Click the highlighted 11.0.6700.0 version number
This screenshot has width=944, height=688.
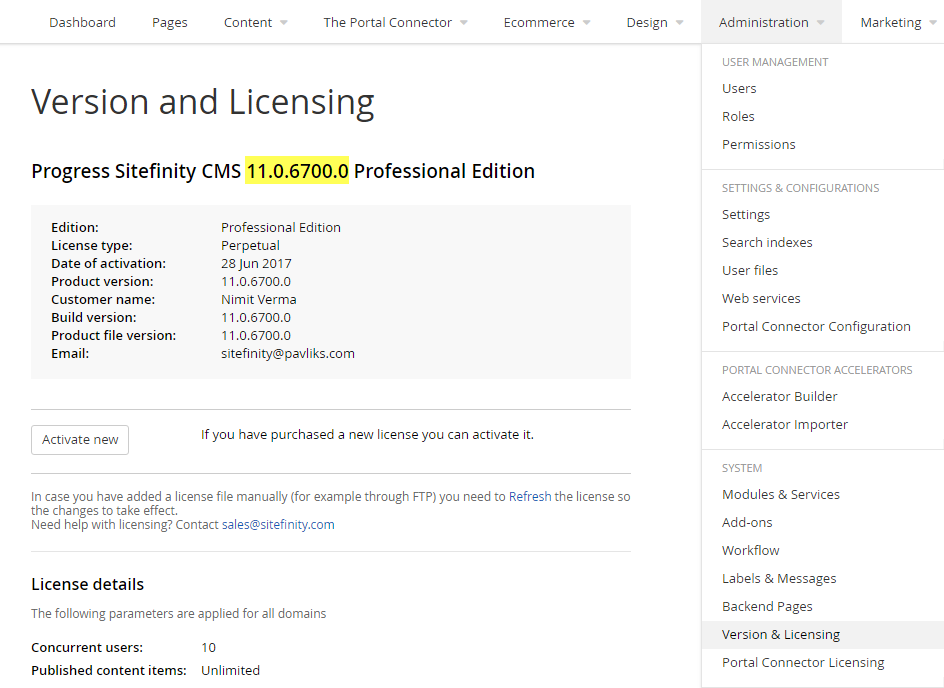point(297,171)
